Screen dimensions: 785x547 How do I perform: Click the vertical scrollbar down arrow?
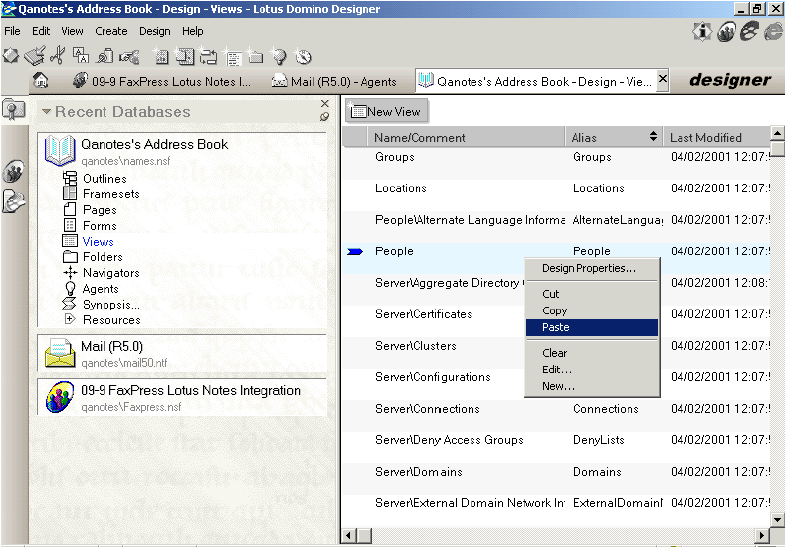(x=777, y=520)
